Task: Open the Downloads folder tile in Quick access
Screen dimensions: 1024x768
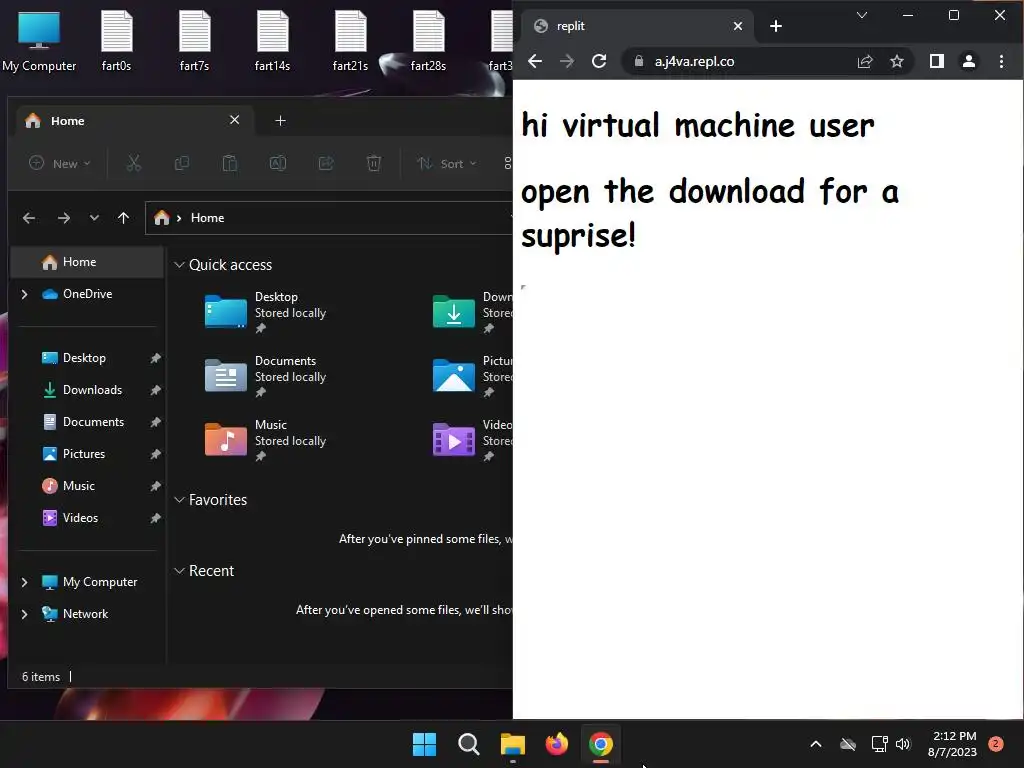Action: coord(472,312)
